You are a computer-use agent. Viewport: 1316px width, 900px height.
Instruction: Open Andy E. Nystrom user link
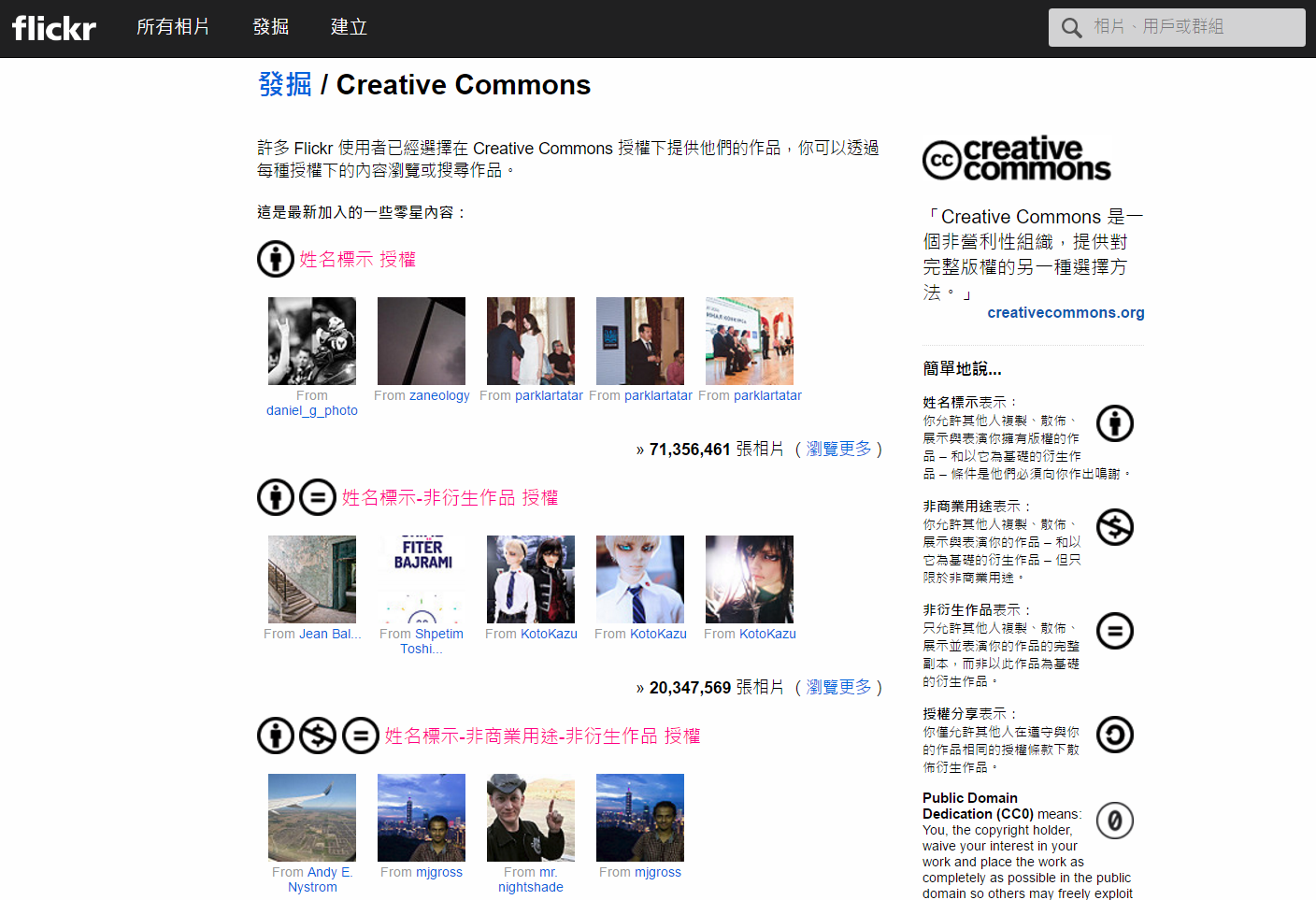(321, 879)
